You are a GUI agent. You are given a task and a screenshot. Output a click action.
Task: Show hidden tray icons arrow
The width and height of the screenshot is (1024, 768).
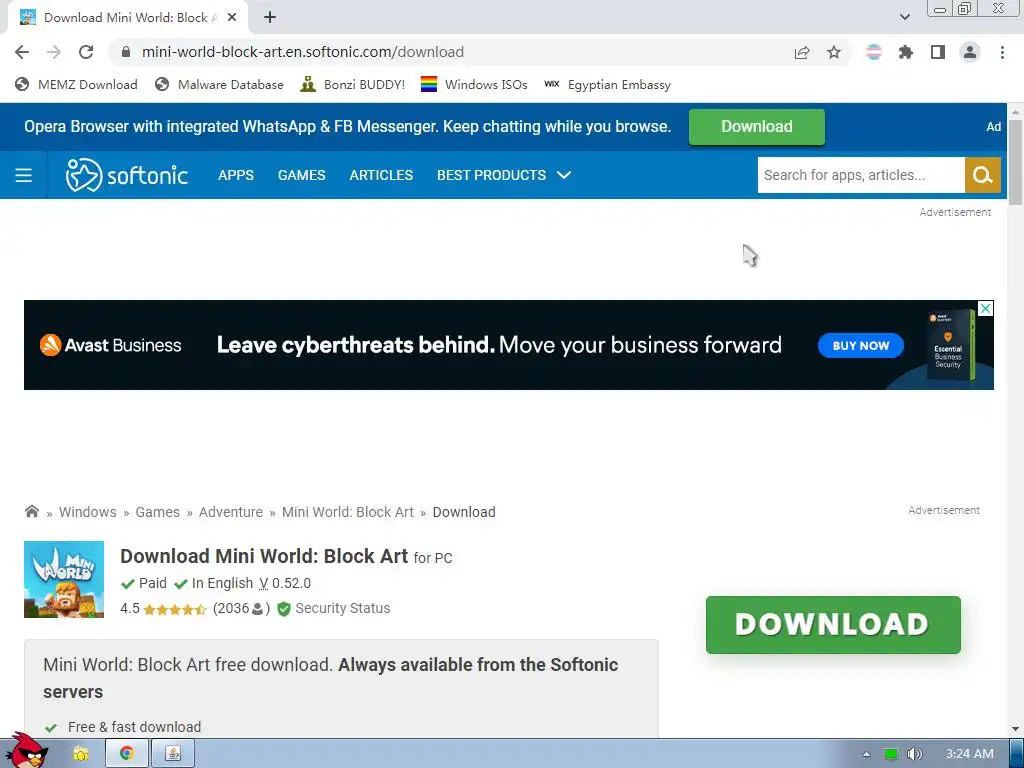[x=866, y=754]
